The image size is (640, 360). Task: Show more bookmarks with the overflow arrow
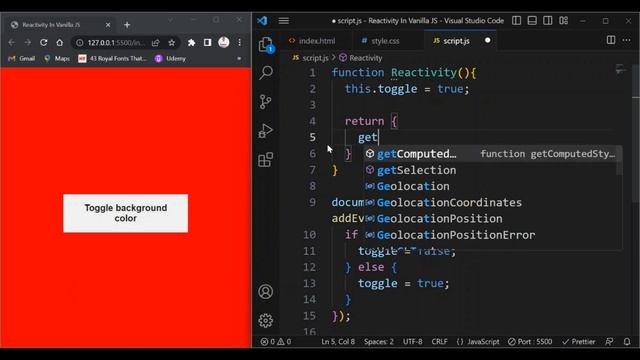239,59
